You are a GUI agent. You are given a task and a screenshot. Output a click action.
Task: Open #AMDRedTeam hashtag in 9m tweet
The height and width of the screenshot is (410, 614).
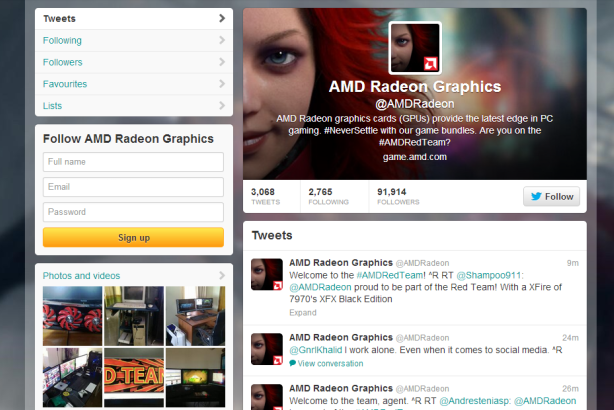[x=390, y=275]
